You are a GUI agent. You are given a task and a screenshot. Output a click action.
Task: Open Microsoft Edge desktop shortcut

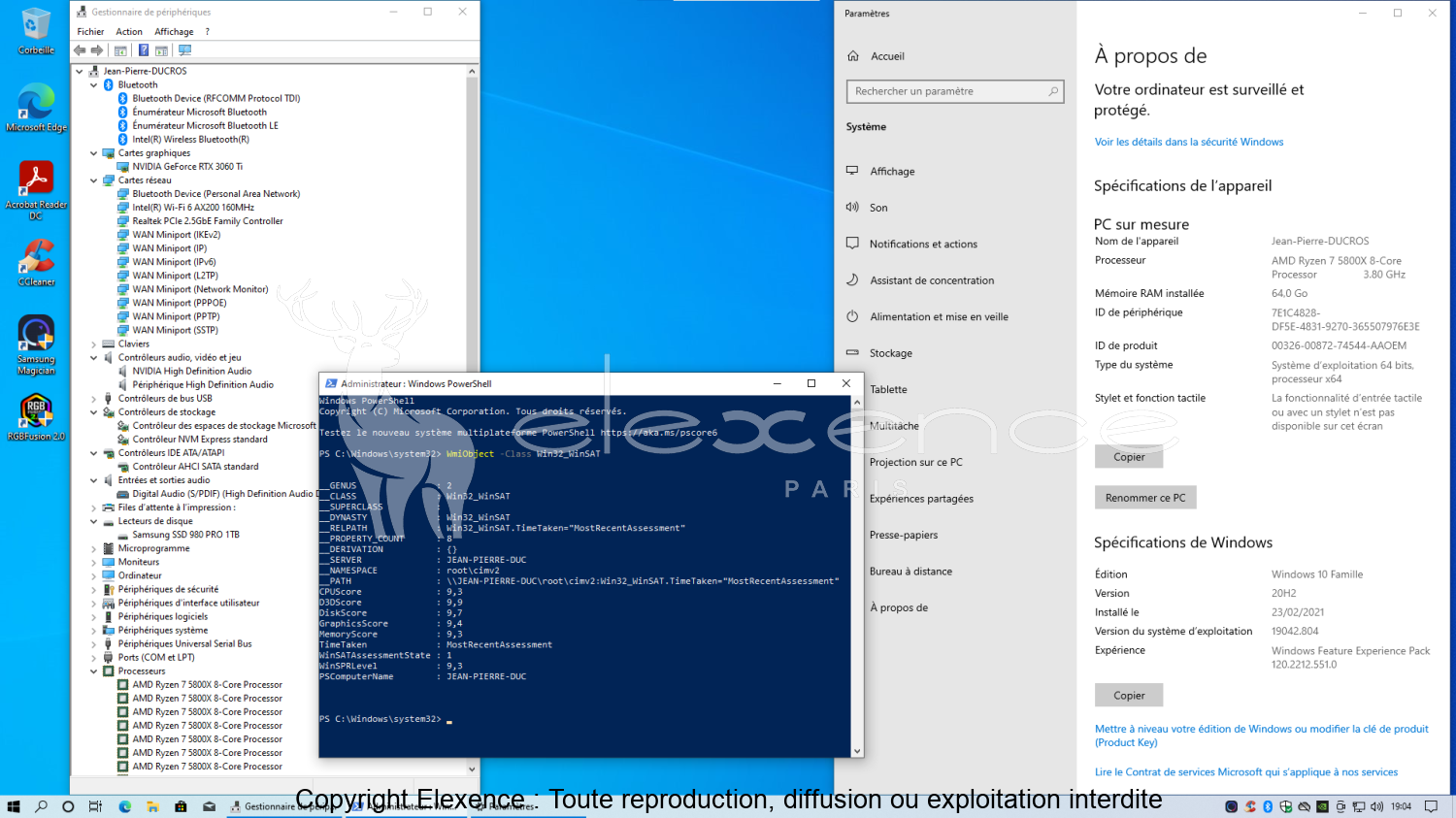point(36,108)
